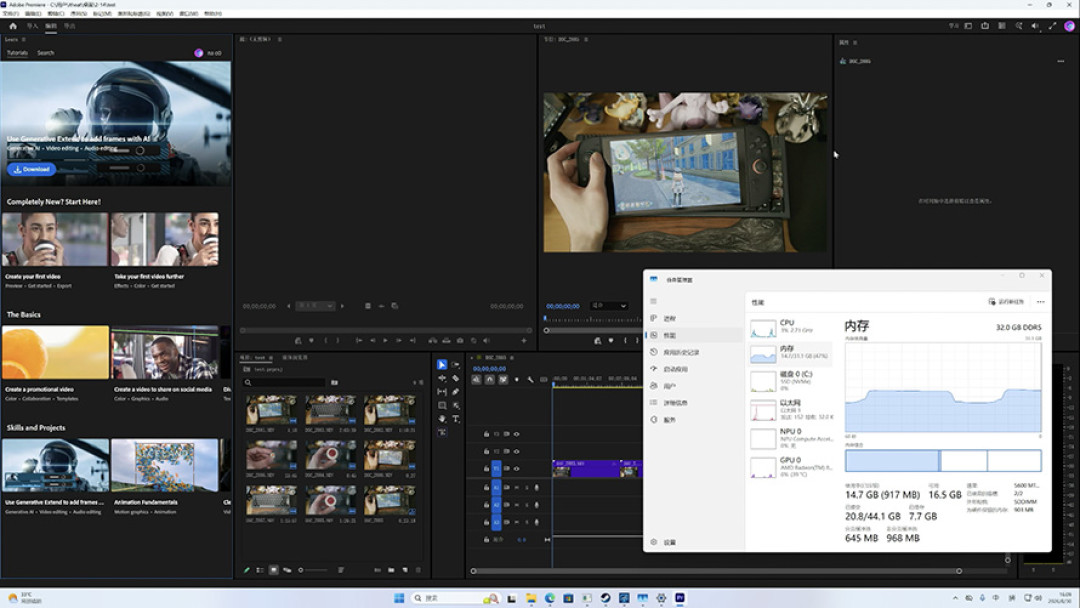This screenshot has height=608, width=1080.
Task: Select the Hand tool
Action: [442, 419]
